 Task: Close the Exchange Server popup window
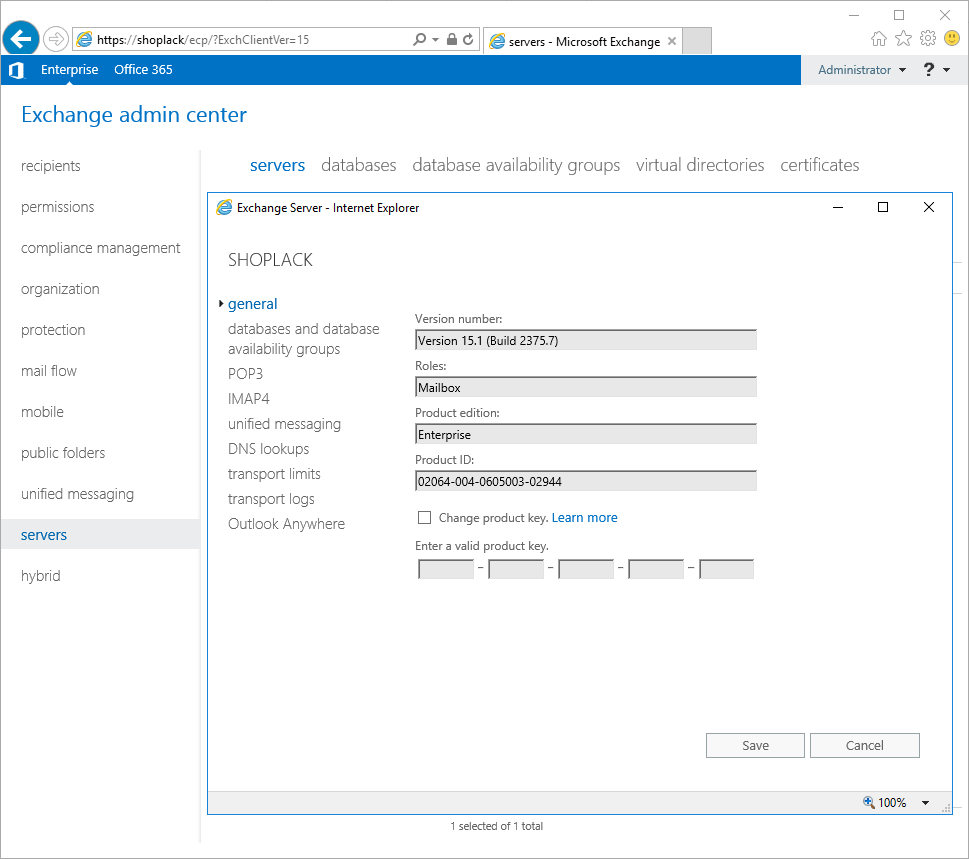pos(929,208)
